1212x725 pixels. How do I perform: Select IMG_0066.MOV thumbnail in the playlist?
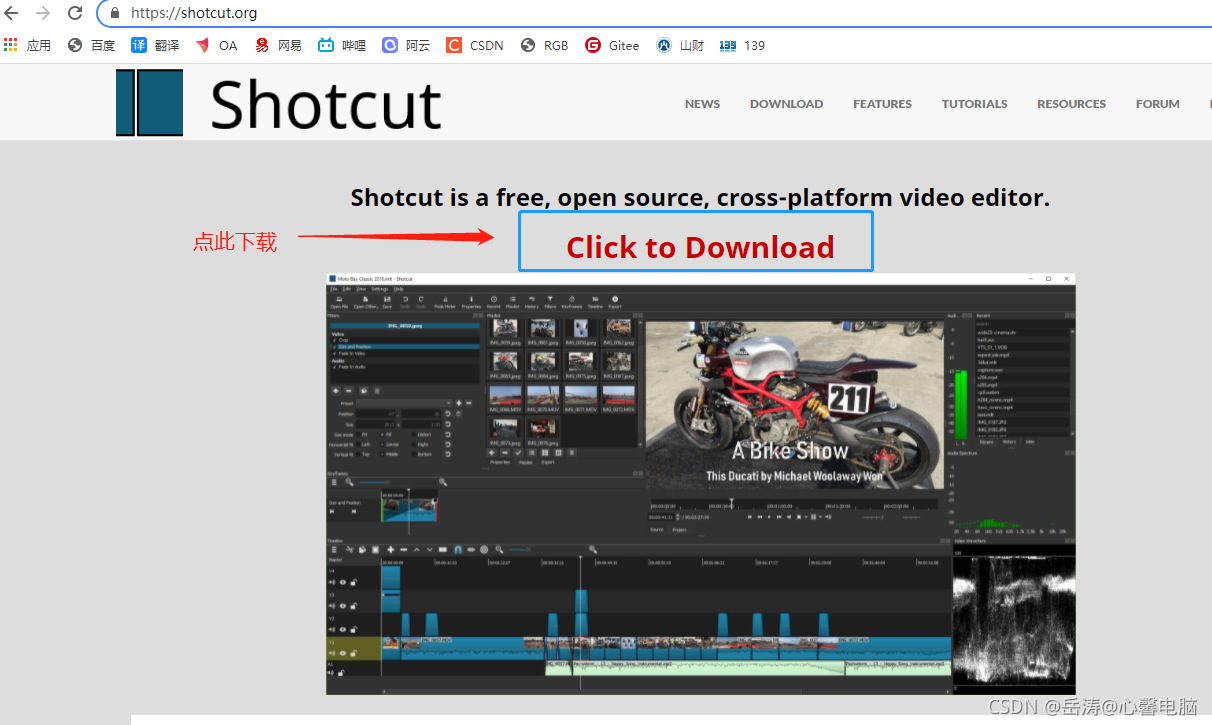(x=505, y=397)
